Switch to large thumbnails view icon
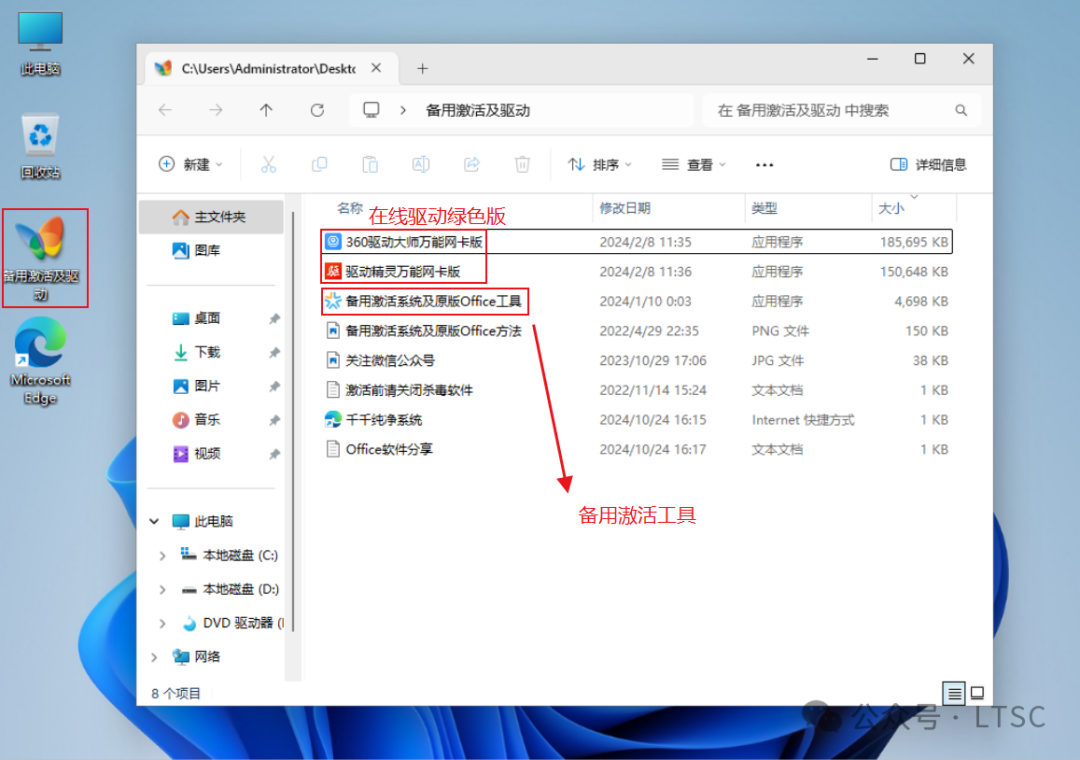Image resolution: width=1080 pixels, height=760 pixels. point(977,692)
